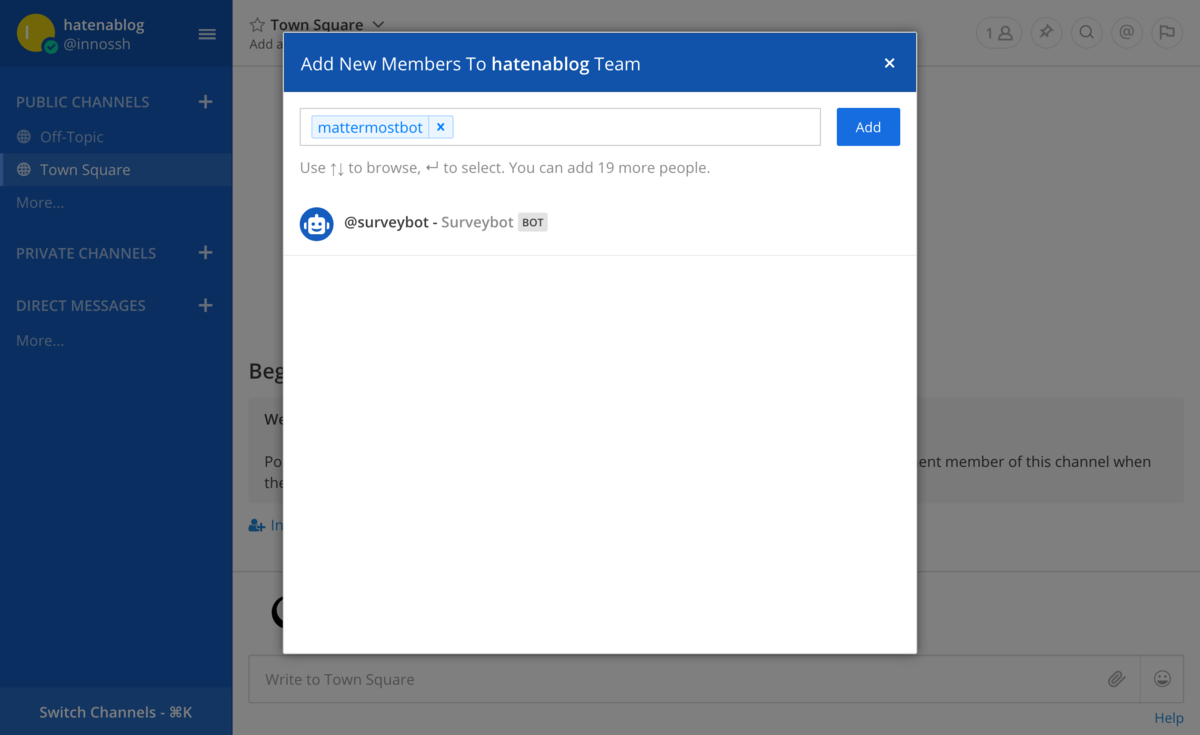Remove mattermostbot from selection

441,127
